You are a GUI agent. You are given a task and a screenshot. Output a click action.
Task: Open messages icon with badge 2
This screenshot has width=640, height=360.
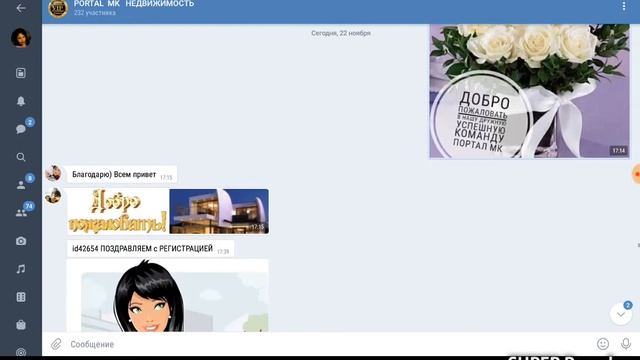[21, 129]
